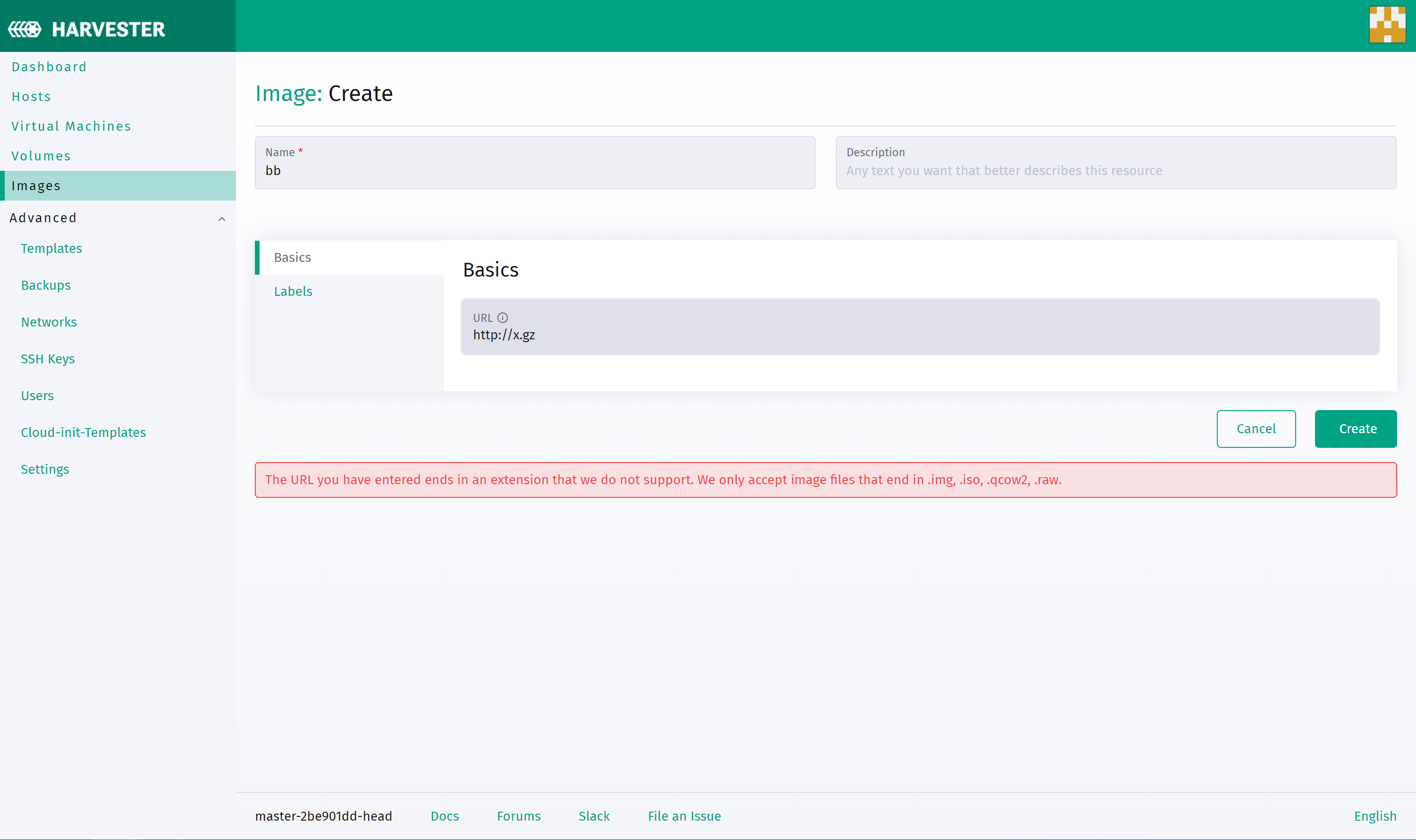Click the Description text field
Screen dimensions: 1416x840
[1115, 170]
